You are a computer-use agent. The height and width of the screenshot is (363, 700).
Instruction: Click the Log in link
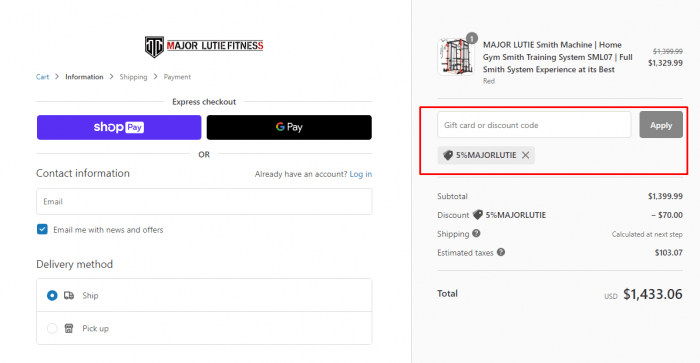360,174
